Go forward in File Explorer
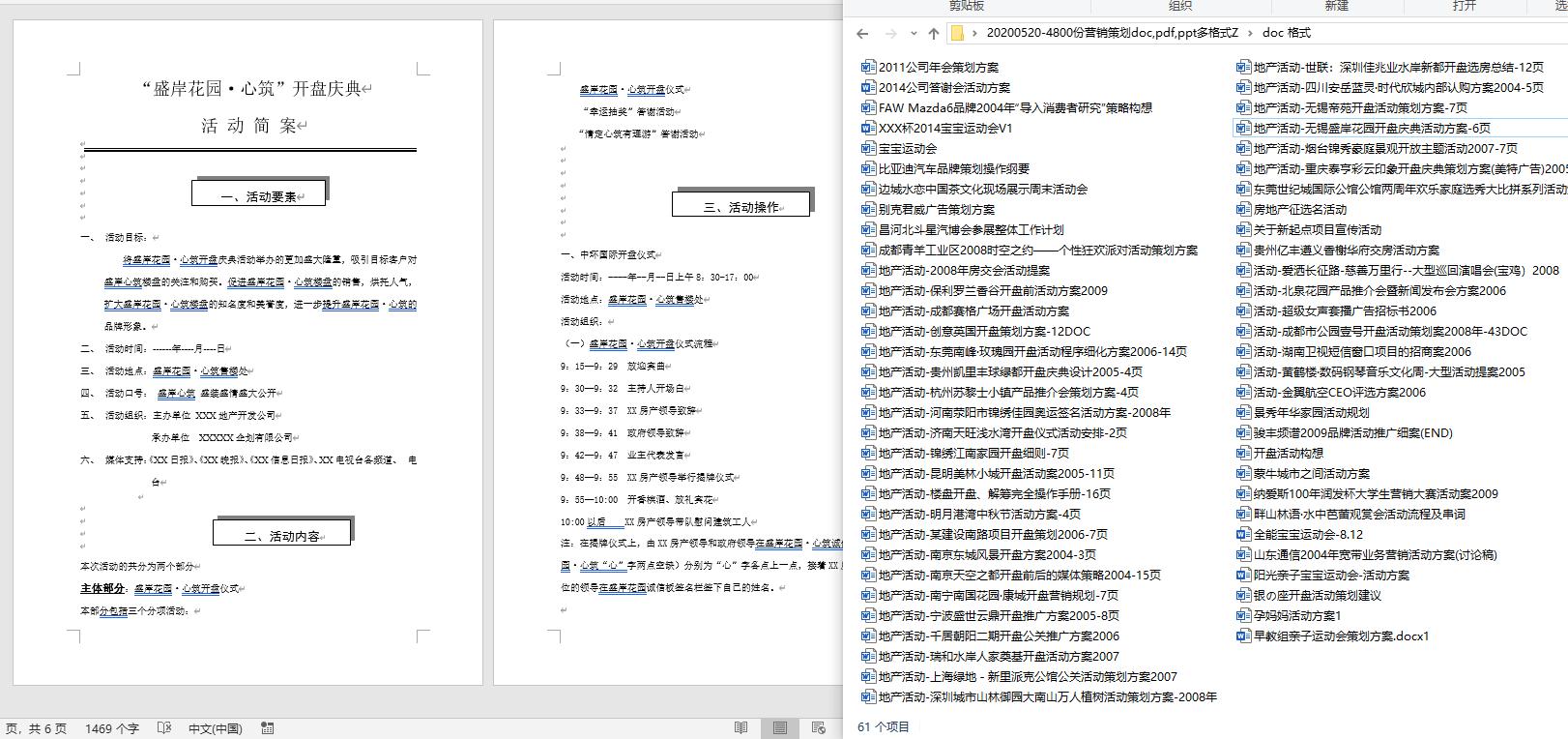Viewport: 1568px width, 739px height. pos(891,33)
